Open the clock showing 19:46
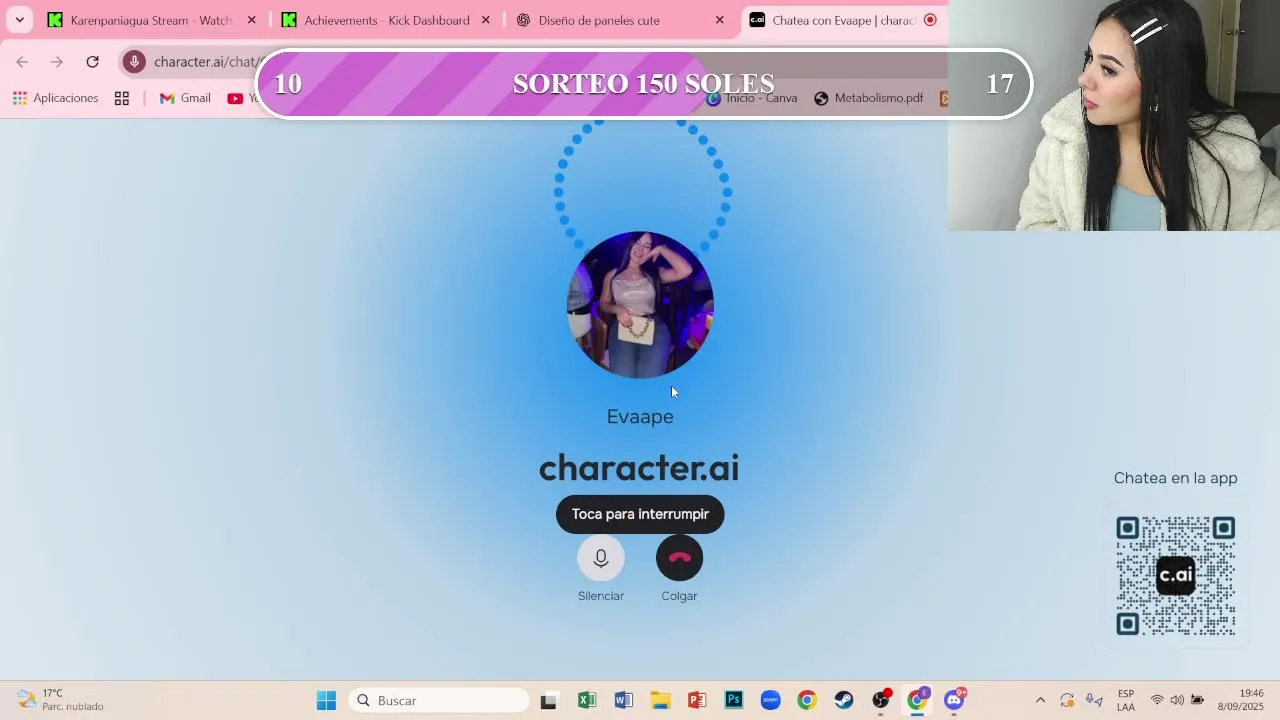Screen dimensions: 1280x720 [x=1241, y=700]
